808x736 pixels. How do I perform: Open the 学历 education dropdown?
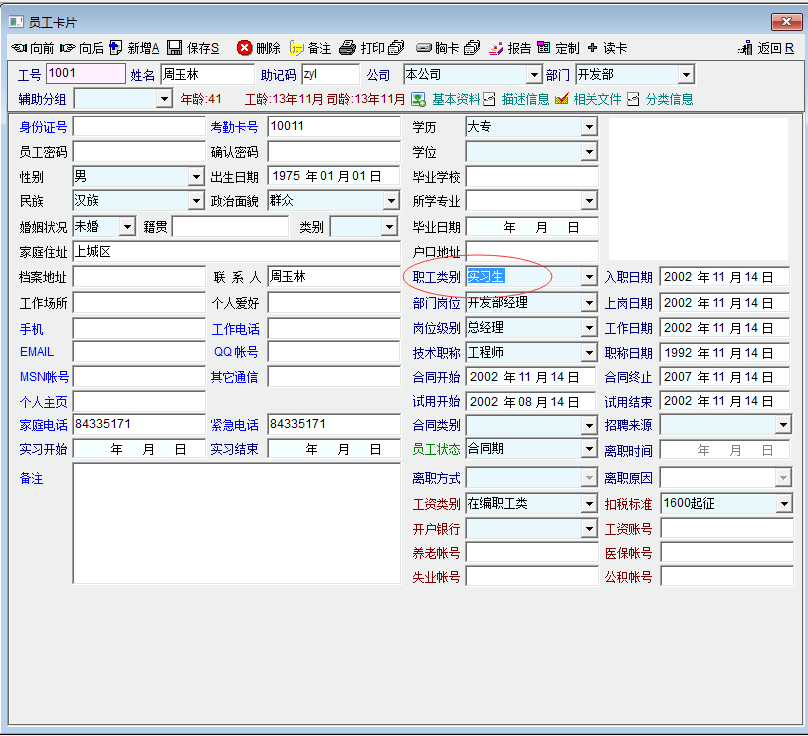click(589, 127)
